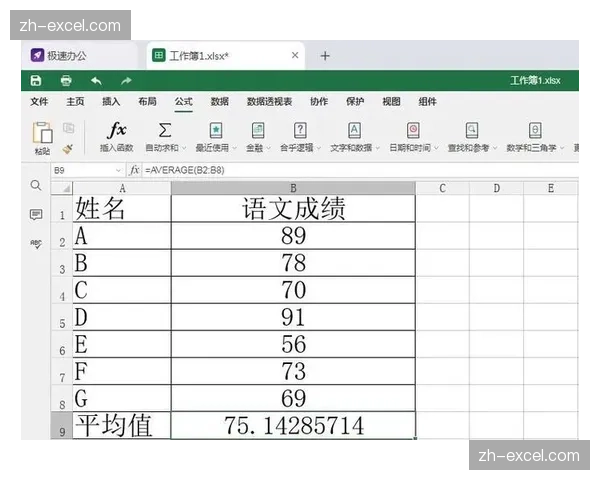Click the Save icon in green toolbar

(36, 81)
